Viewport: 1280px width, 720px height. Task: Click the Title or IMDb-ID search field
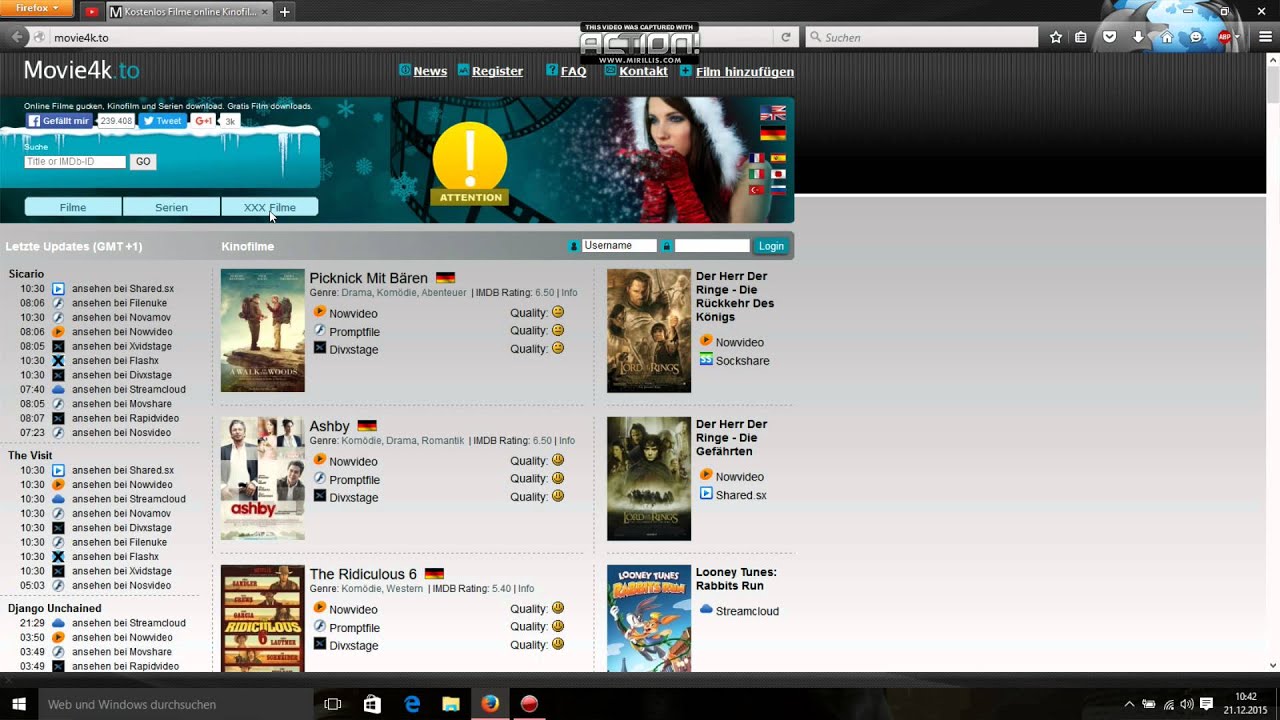pos(75,162)
